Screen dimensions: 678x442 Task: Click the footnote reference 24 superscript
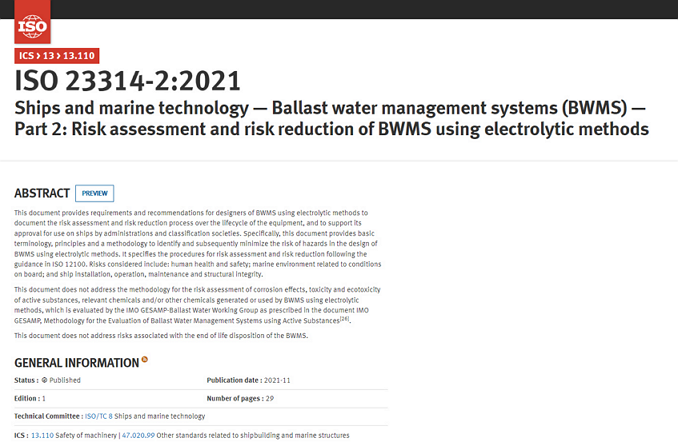pyautogui.click(x=344, y=318)
